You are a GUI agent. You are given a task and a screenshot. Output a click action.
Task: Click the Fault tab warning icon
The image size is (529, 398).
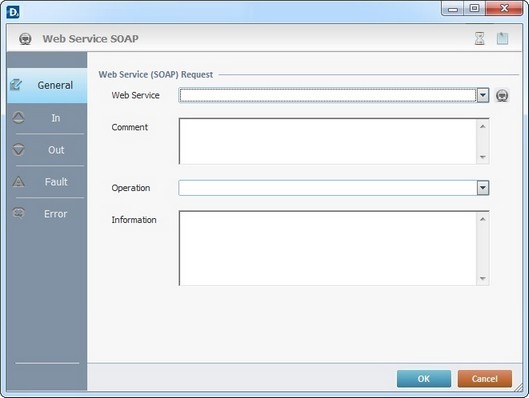coord(18,181)
